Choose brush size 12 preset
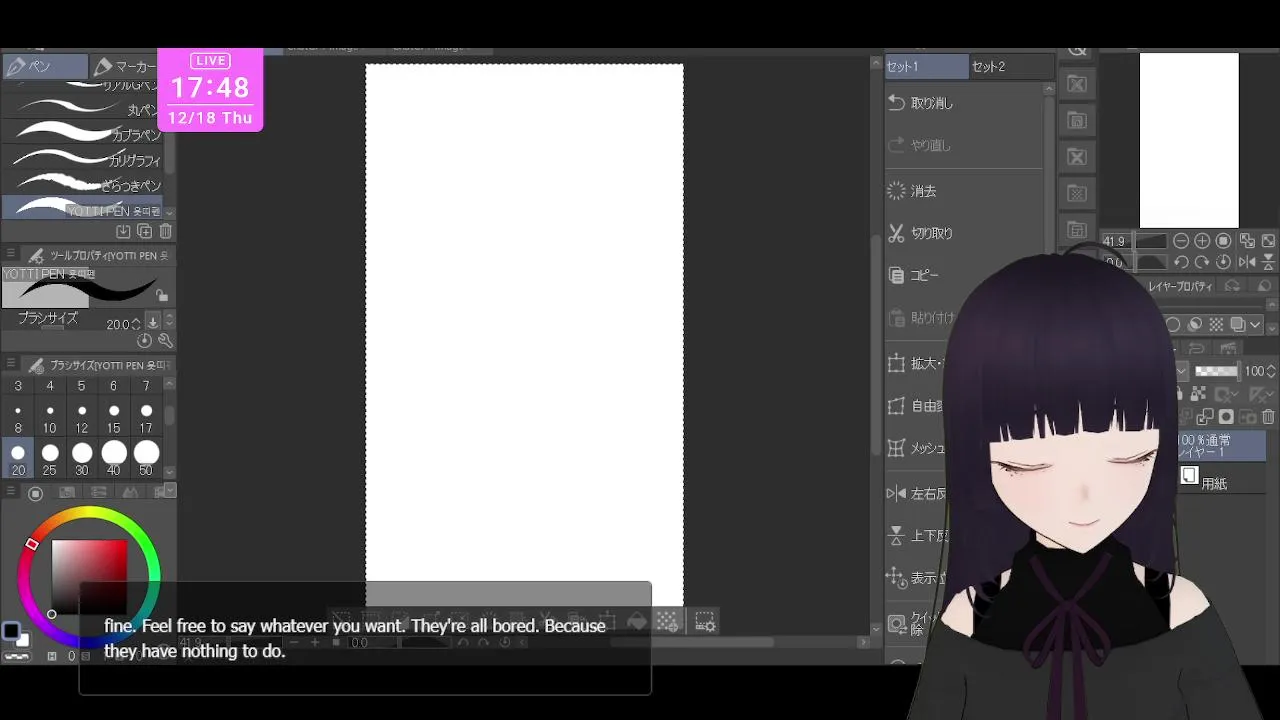This screenshot has width=1280, height=720. click(x=82, y=418)
